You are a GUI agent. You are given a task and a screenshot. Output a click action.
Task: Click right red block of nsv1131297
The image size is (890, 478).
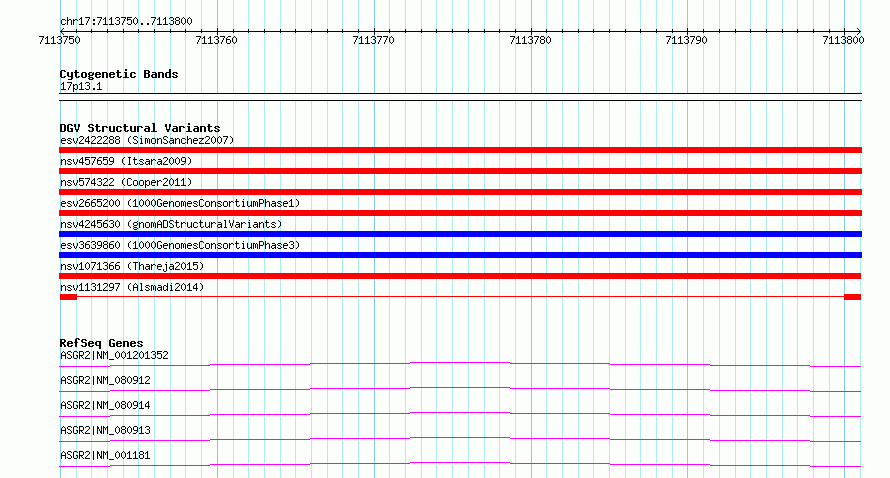point(853,297)
